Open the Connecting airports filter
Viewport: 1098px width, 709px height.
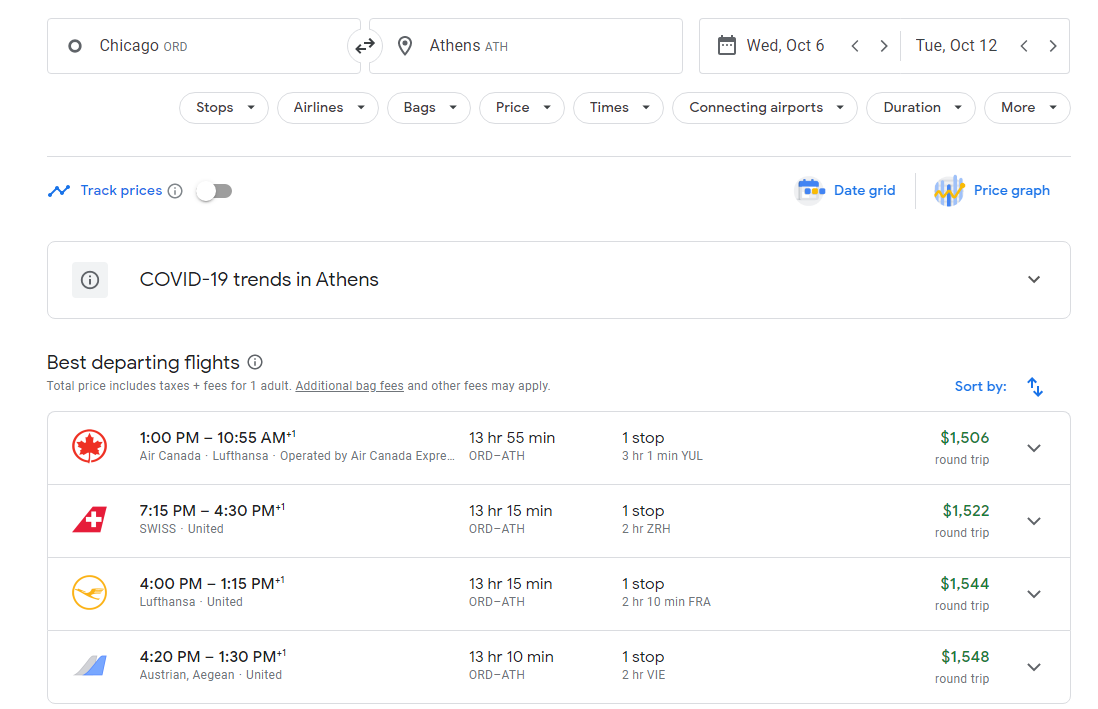pyautogui.click(x=764, y=108)
